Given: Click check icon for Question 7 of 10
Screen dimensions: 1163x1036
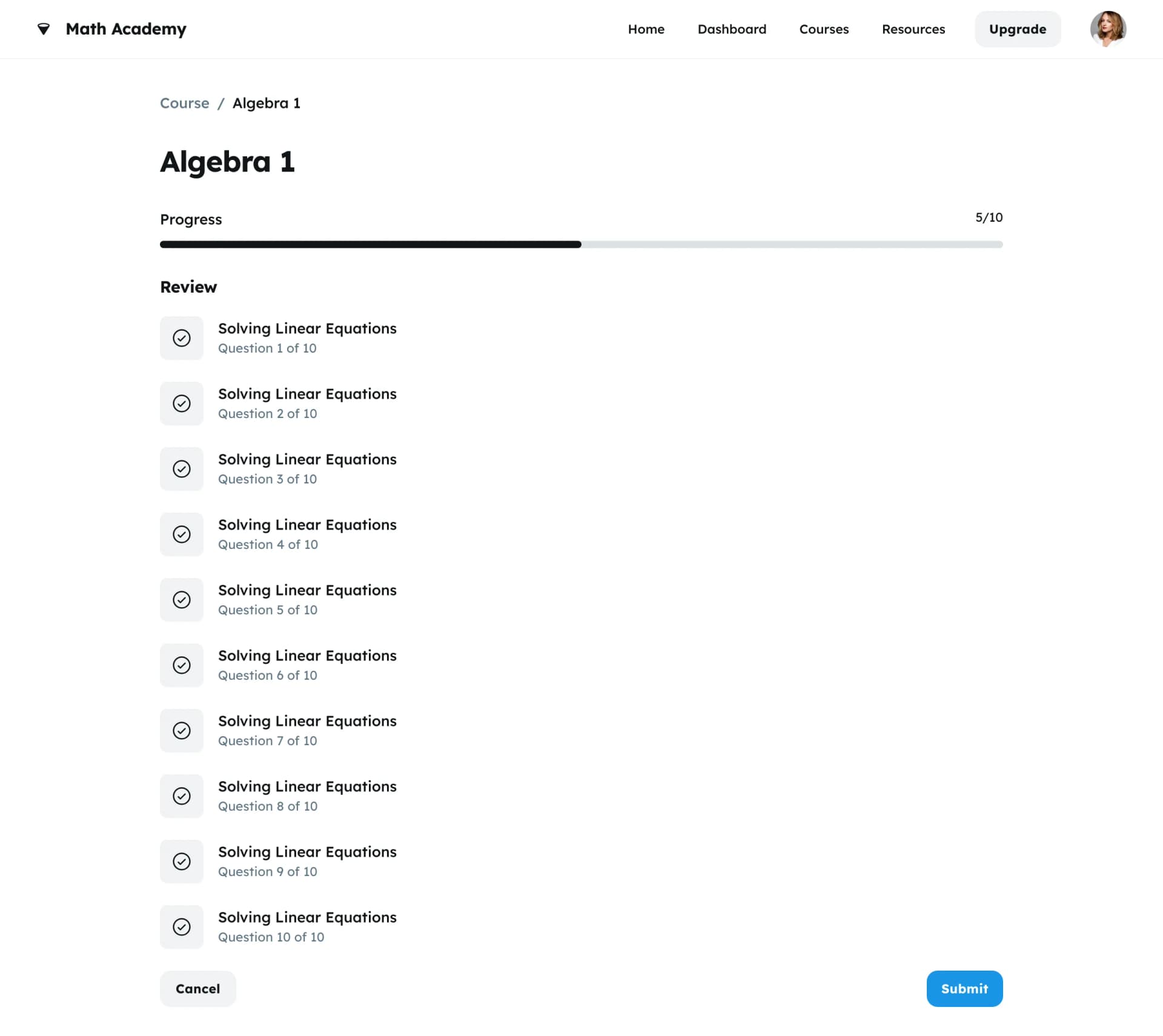Looking at the screenshot, I should pyautogui.click(x=182, y=731).
